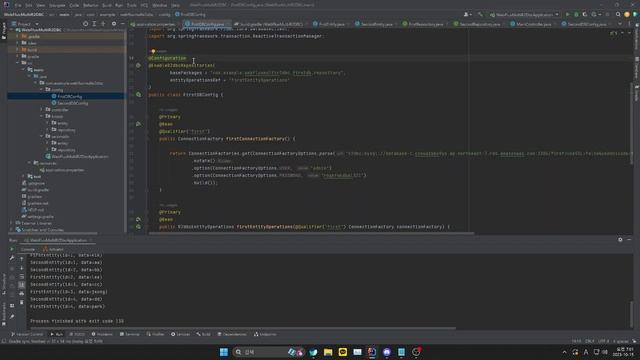This screenshot has height=360, width=640.
Task: Click the Debug application bug icon
Action: click(x=576, y=14)
